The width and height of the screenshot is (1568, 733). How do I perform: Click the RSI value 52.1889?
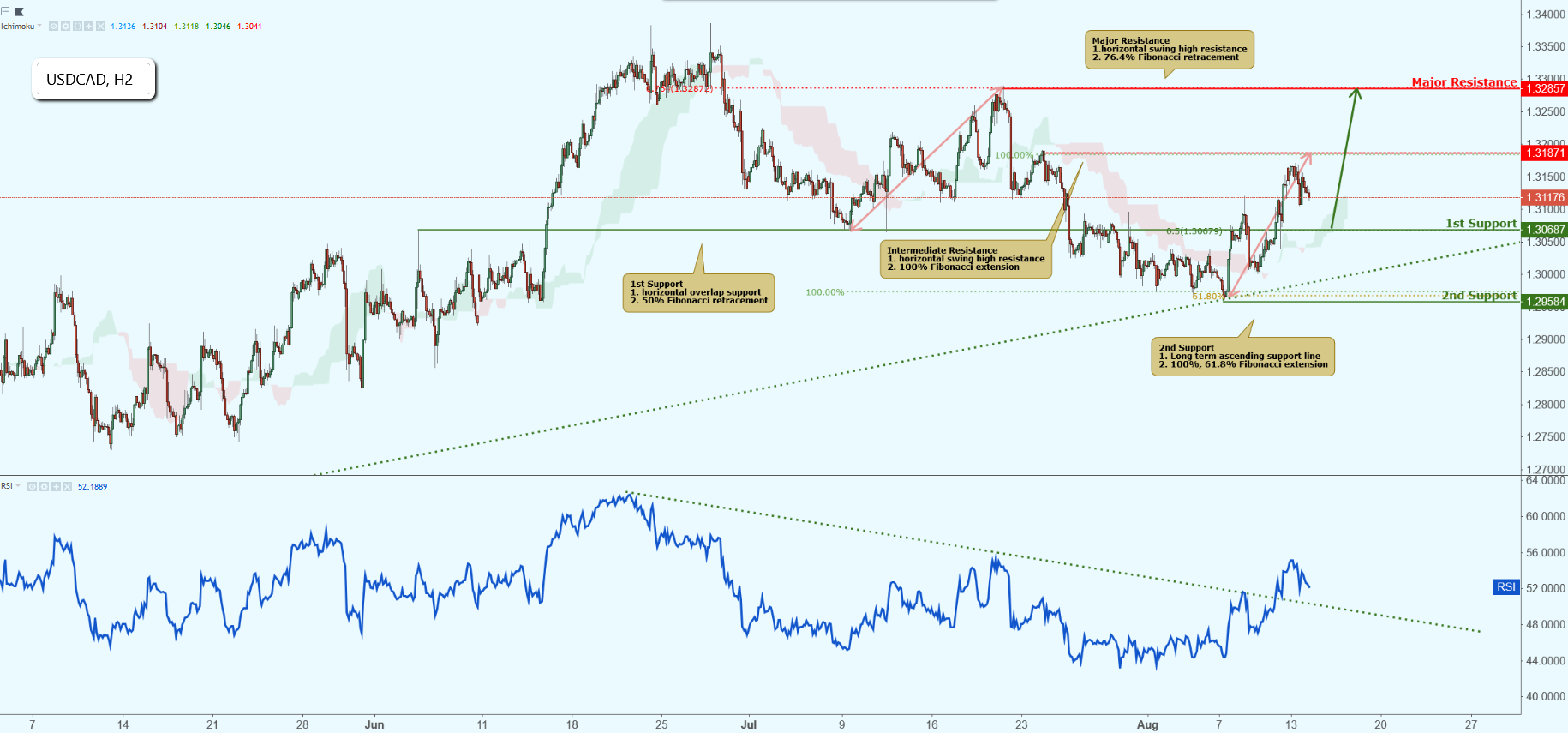pyautogui.click(x=93, y=486)
